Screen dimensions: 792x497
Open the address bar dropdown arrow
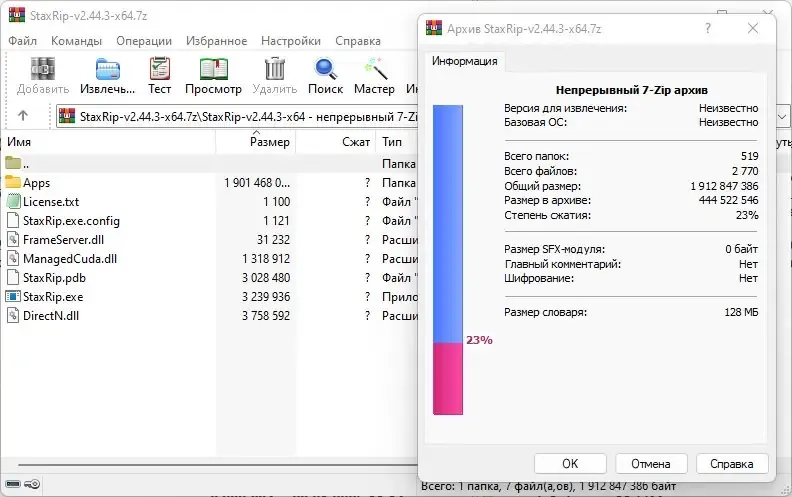pyautogui.click(x=782, y=117)
